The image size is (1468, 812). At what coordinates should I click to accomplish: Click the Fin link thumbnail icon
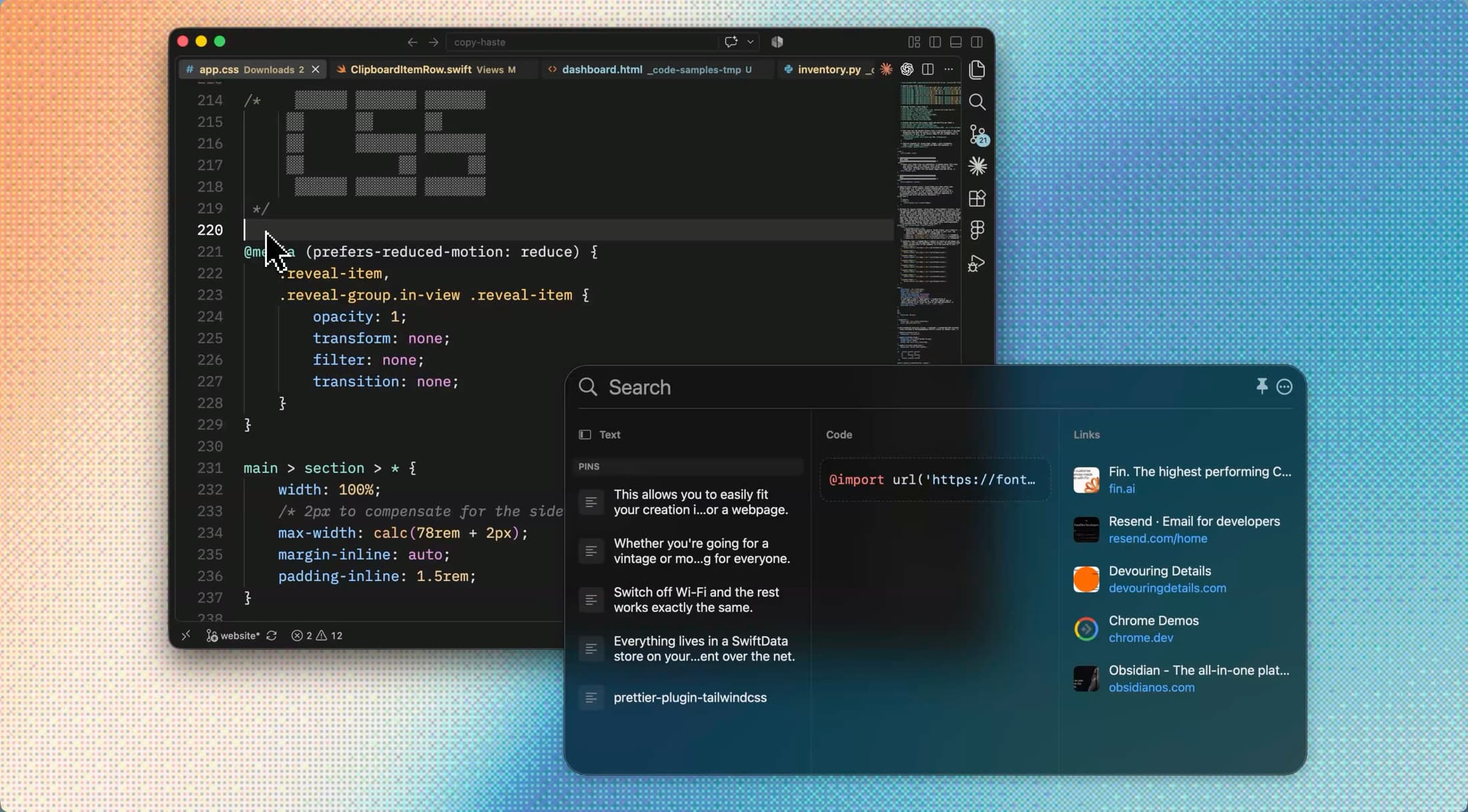(x=1086, y=480)
